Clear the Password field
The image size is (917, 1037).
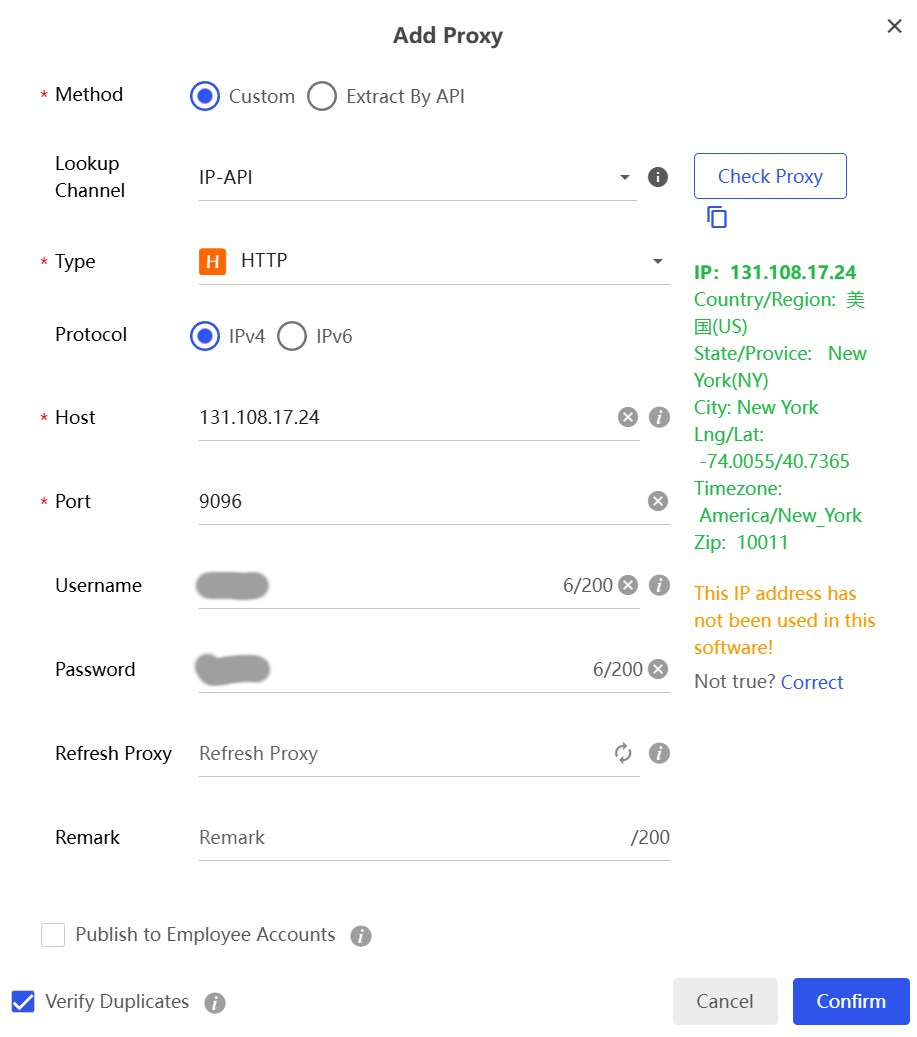click(657, 669)
